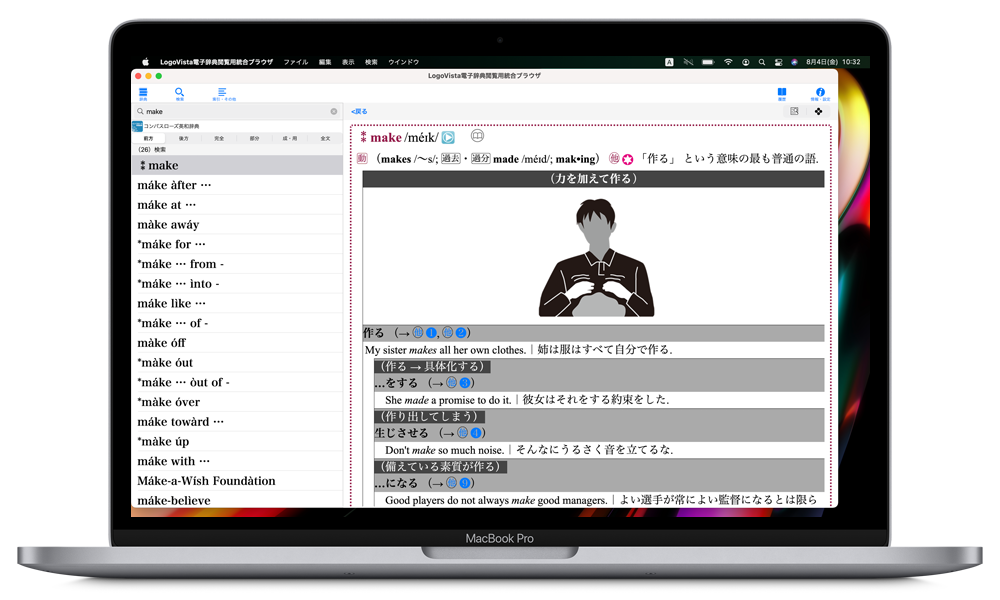Open the info and settings (情報・設定) icon

click(820, 94)
